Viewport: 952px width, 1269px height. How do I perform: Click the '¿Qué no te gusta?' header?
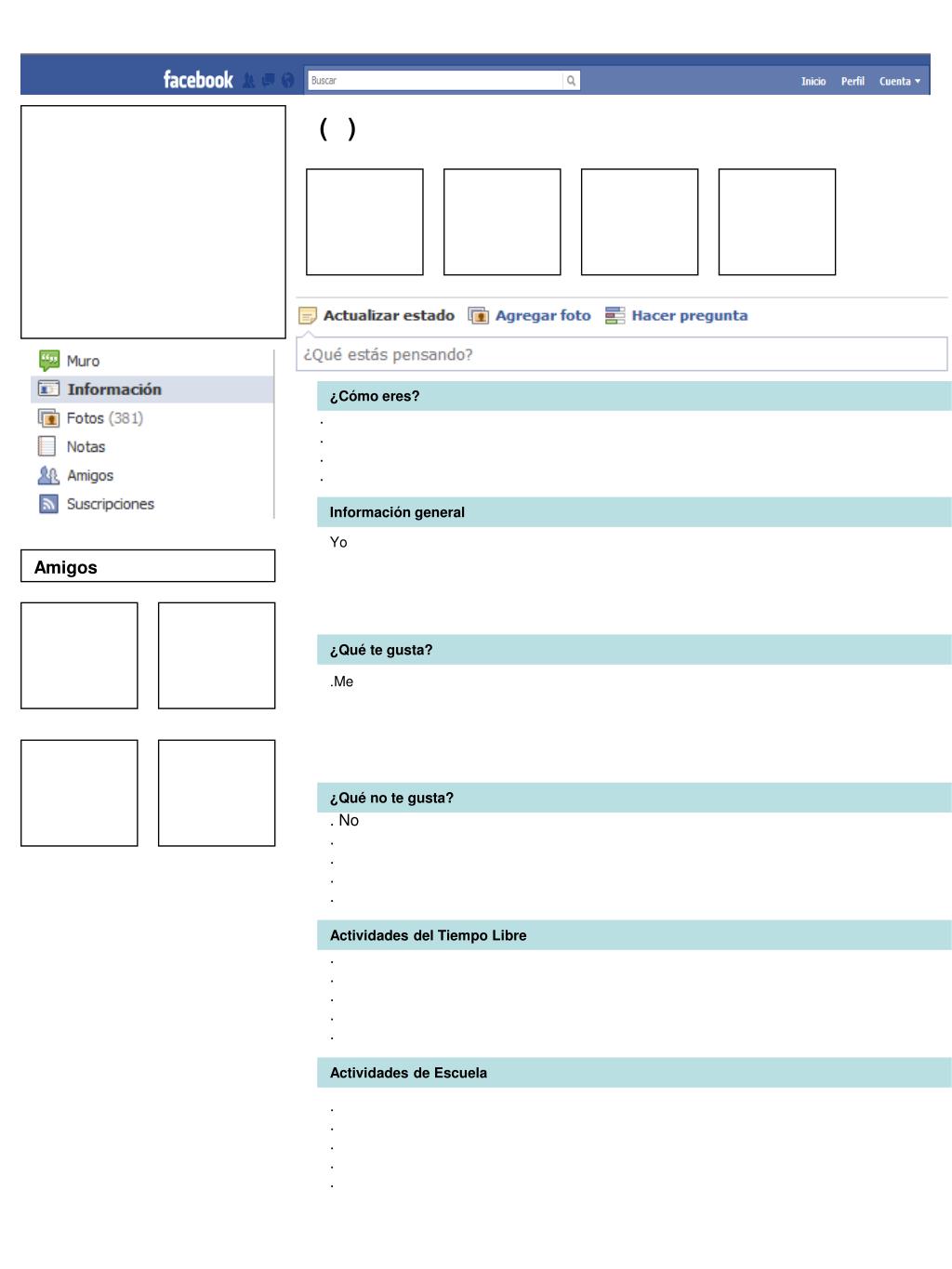[634, 798]
